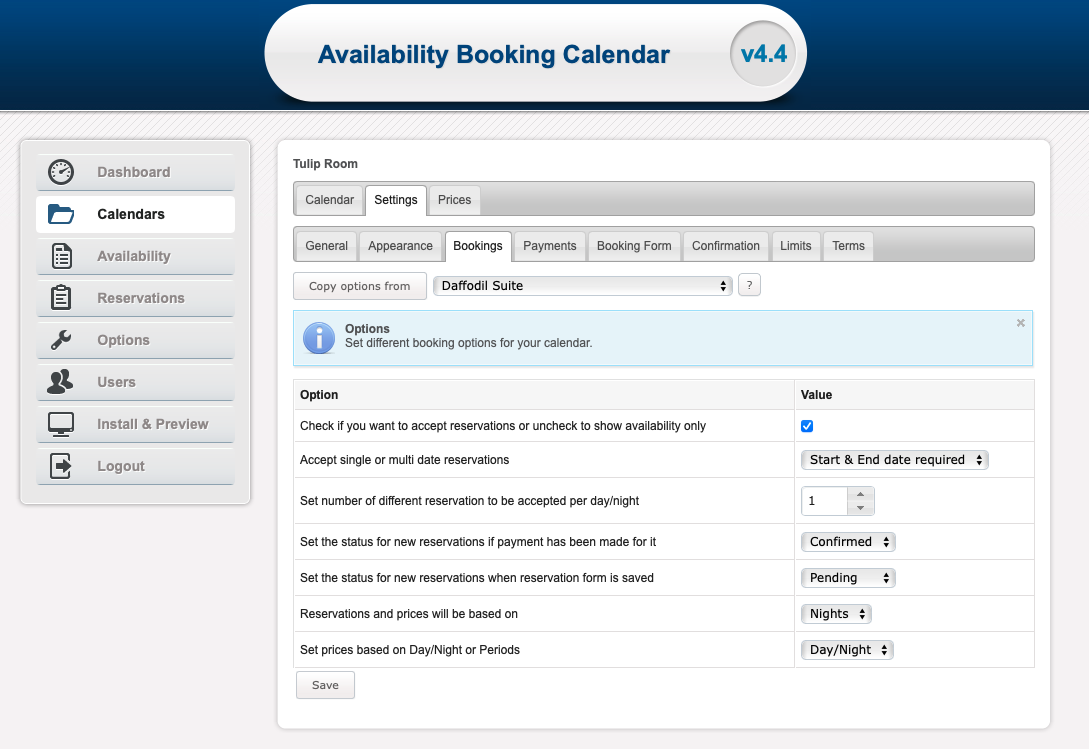
Task: Click the Users people icon
Action: [x=60, y=381]
